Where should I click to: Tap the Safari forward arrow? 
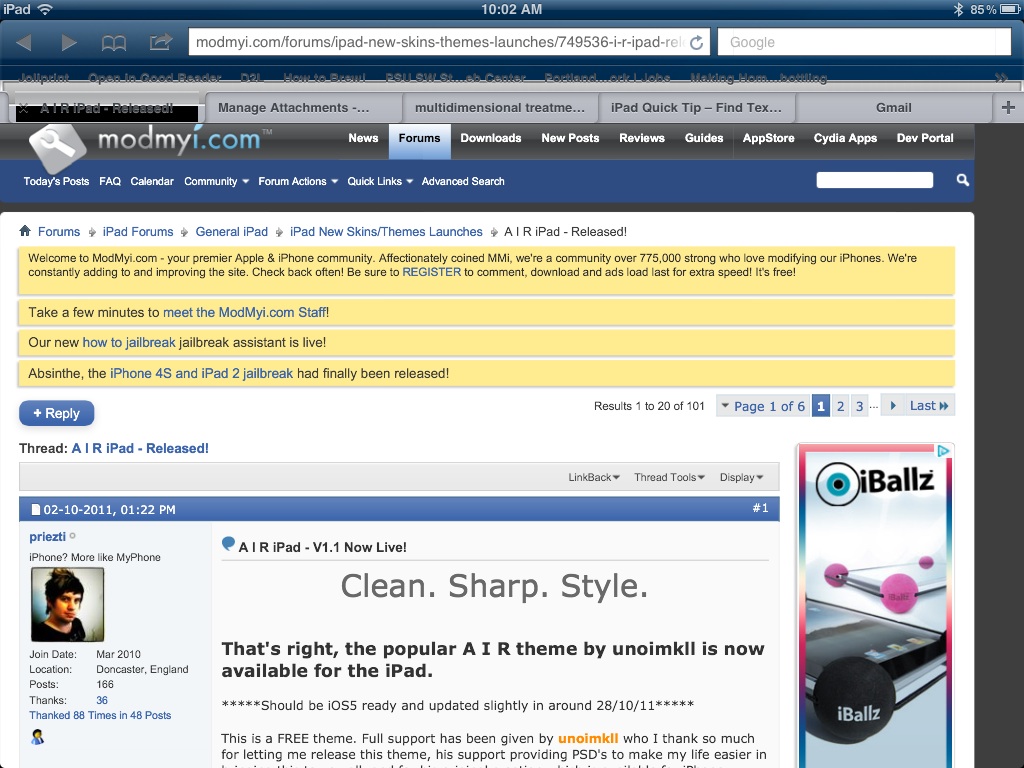(x=69, y=43)
